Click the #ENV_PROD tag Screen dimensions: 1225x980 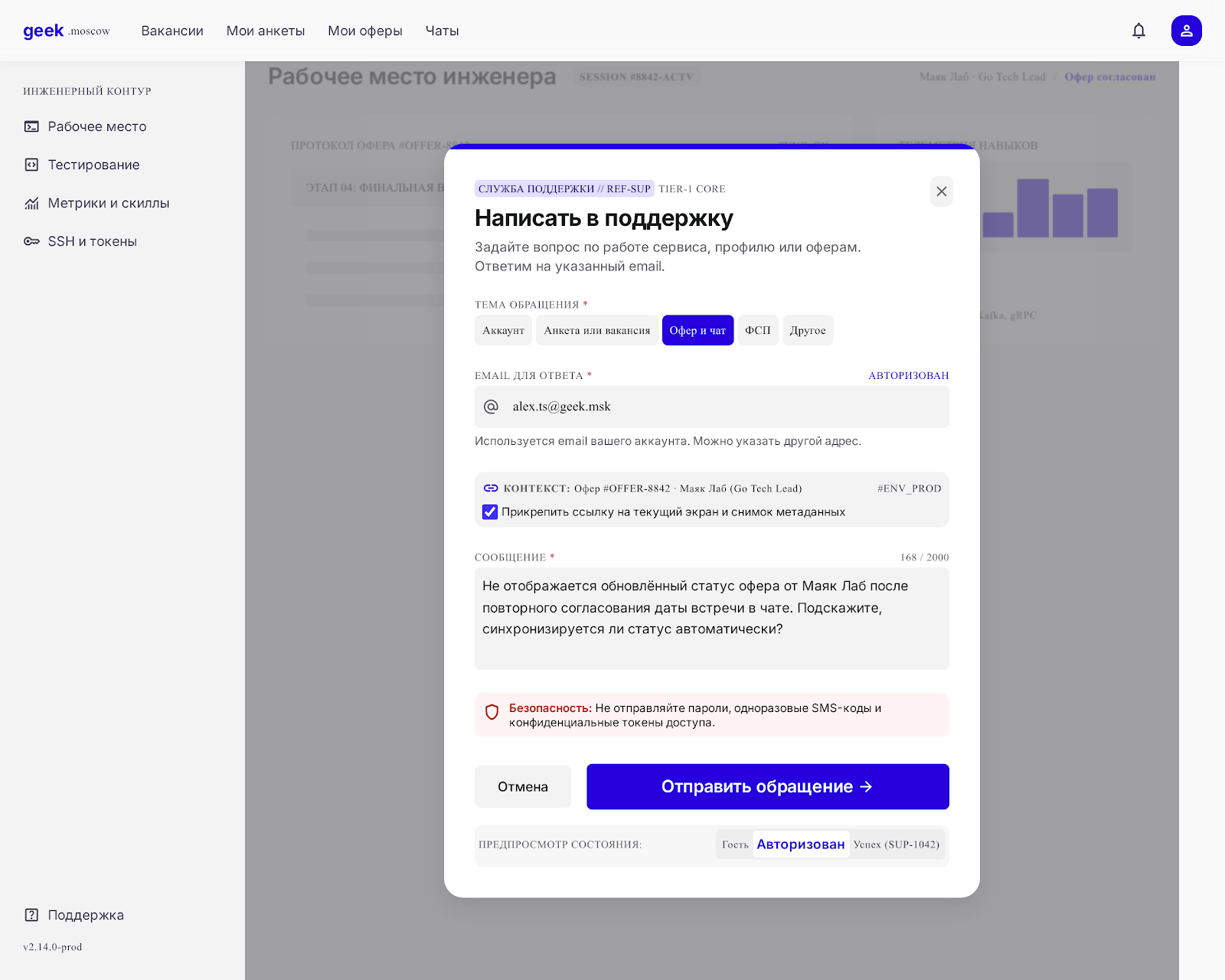click(910, 488)
